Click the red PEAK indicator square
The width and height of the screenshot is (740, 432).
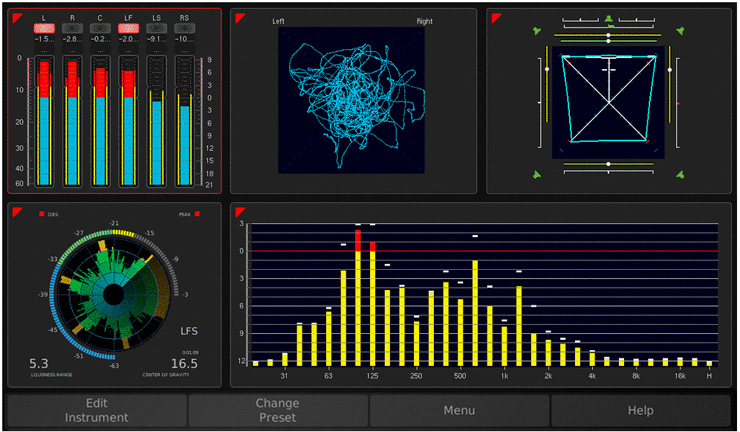point(197,214)
